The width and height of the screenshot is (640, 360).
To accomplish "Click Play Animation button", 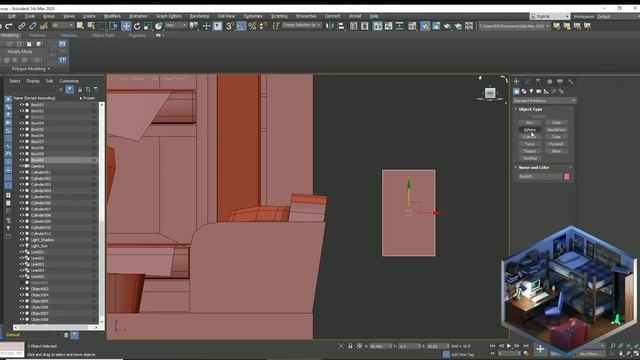I will point(509,346).
